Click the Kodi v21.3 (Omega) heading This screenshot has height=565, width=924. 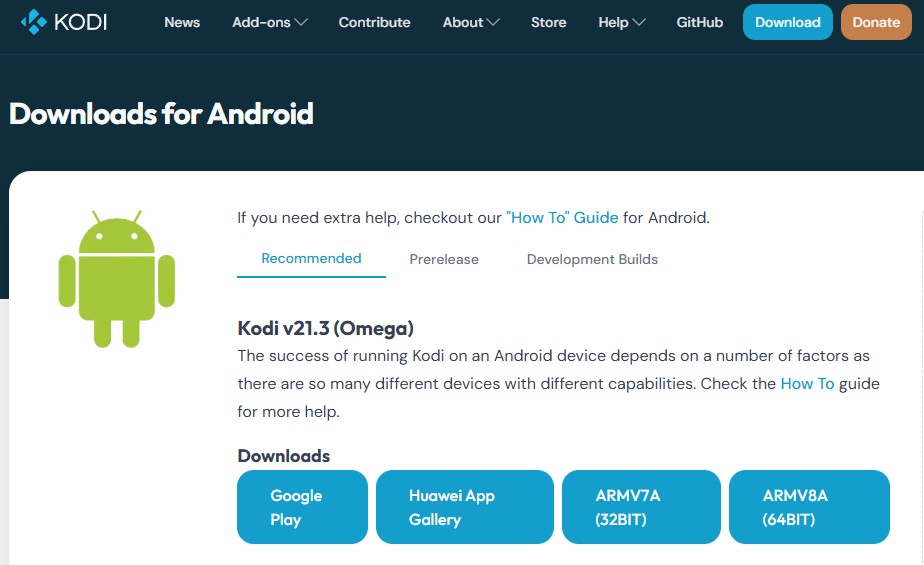325,328
